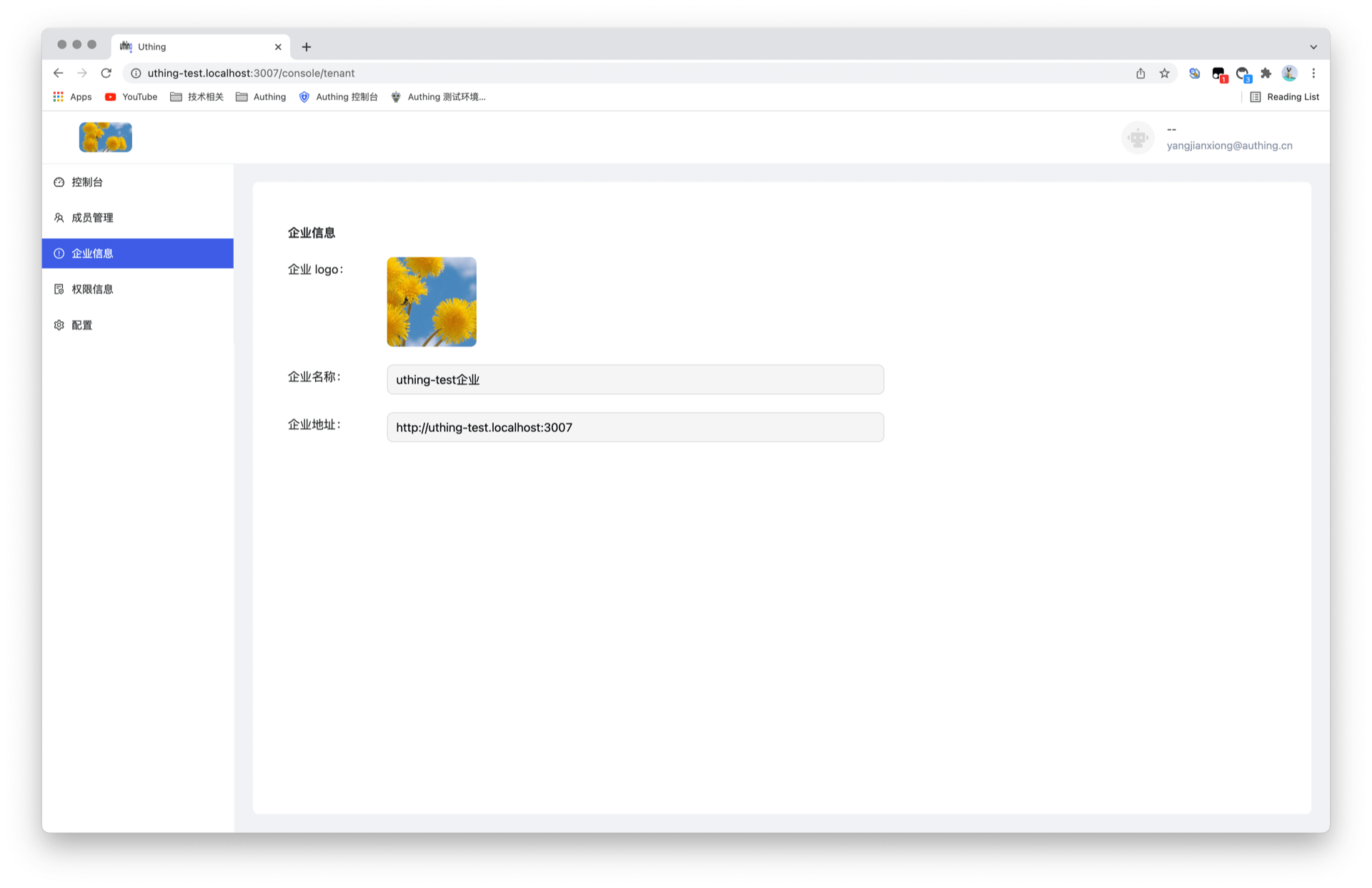Image resolution: width=1372 pixels, height=888 pixels.
Task: Open the browser three-dot menu
Action: click(1313, 73)
